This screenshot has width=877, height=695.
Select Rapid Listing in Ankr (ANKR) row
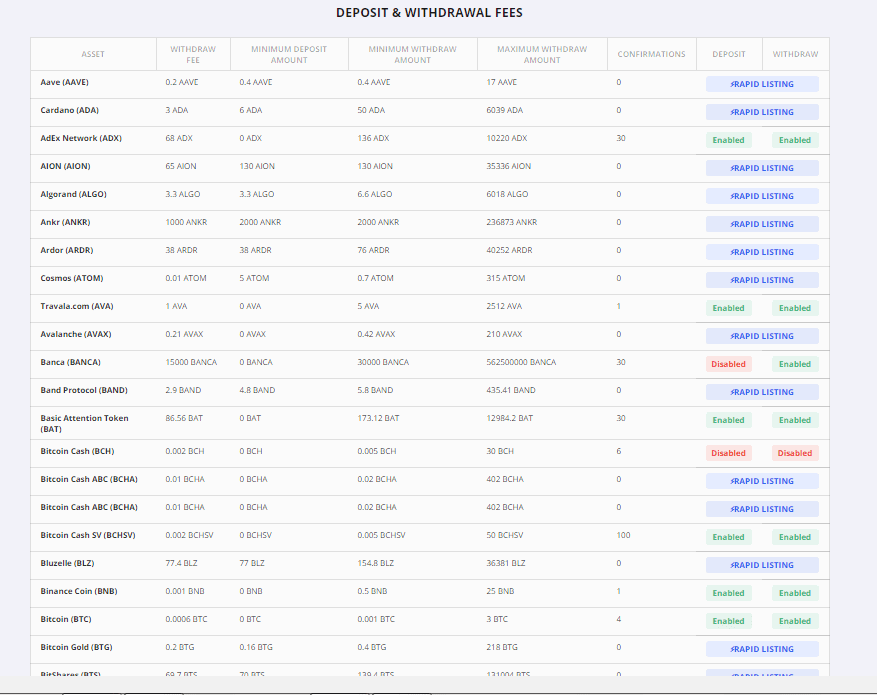click(762, 224)
